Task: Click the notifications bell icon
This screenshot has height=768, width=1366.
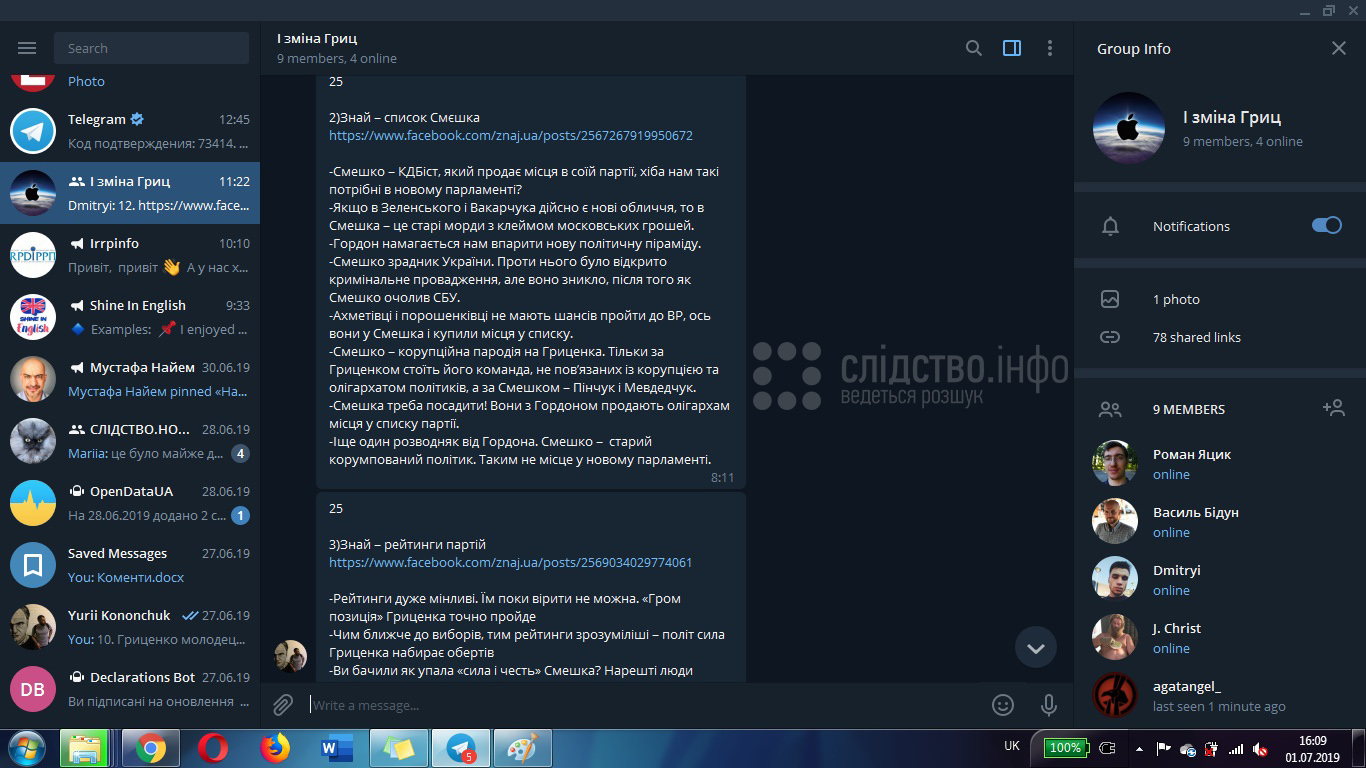Action: (x=1110, y=226)
